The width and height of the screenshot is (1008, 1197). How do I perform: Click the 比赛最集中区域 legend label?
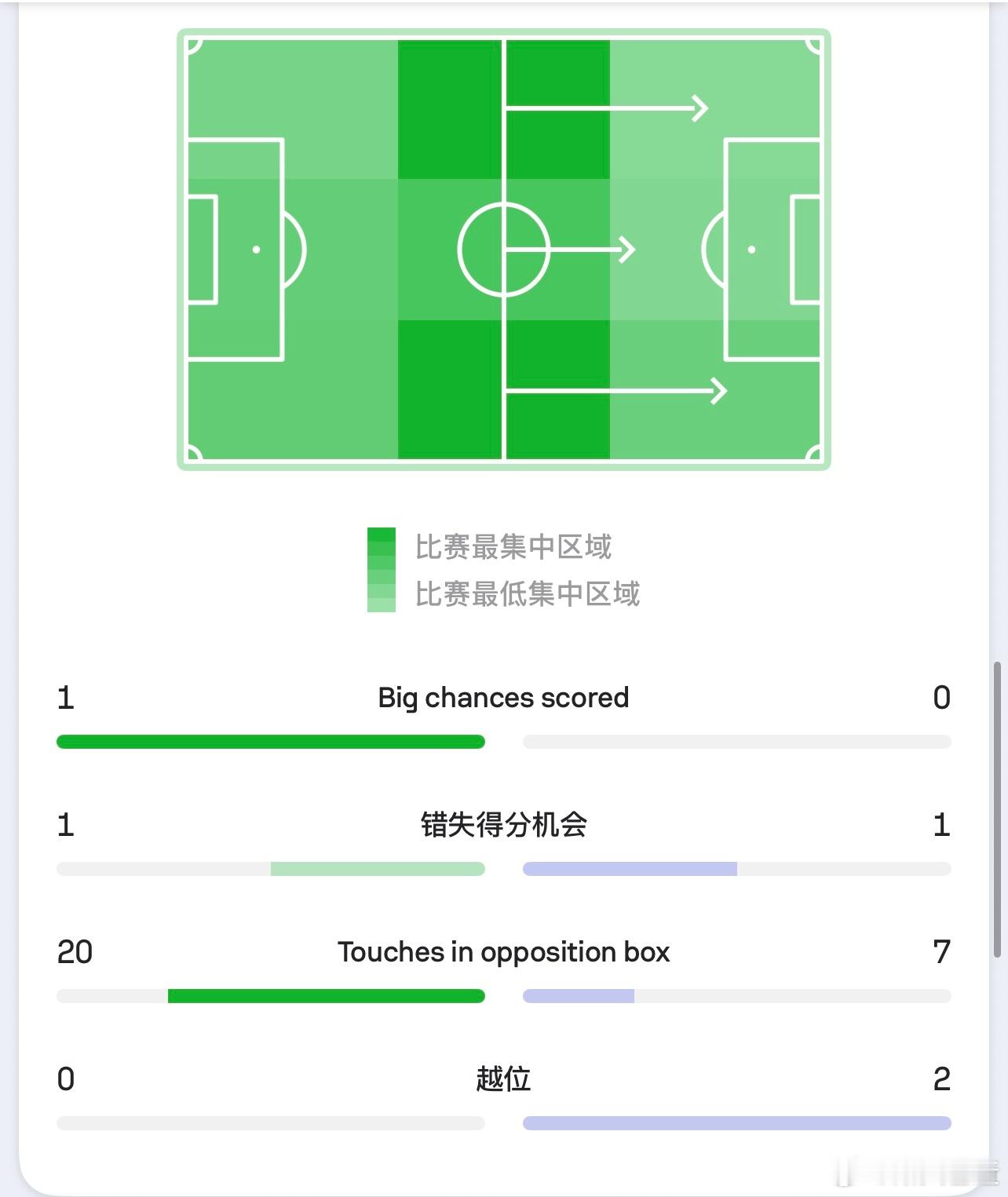513,546
